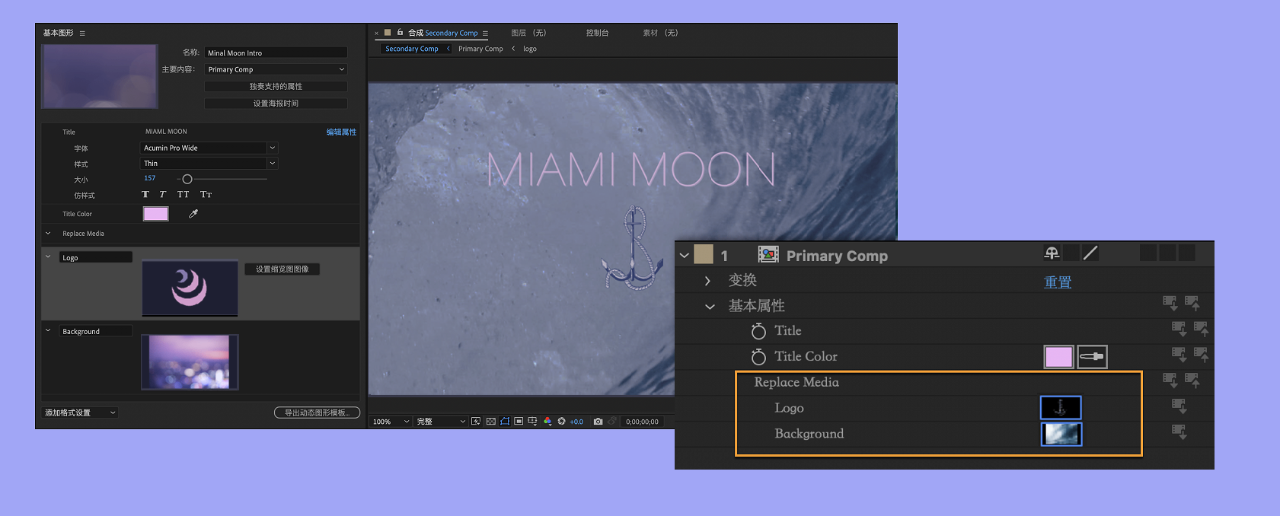Click pull-from-primary icon on Title Color row
1280x516 pixels.
click(1179, 354)
